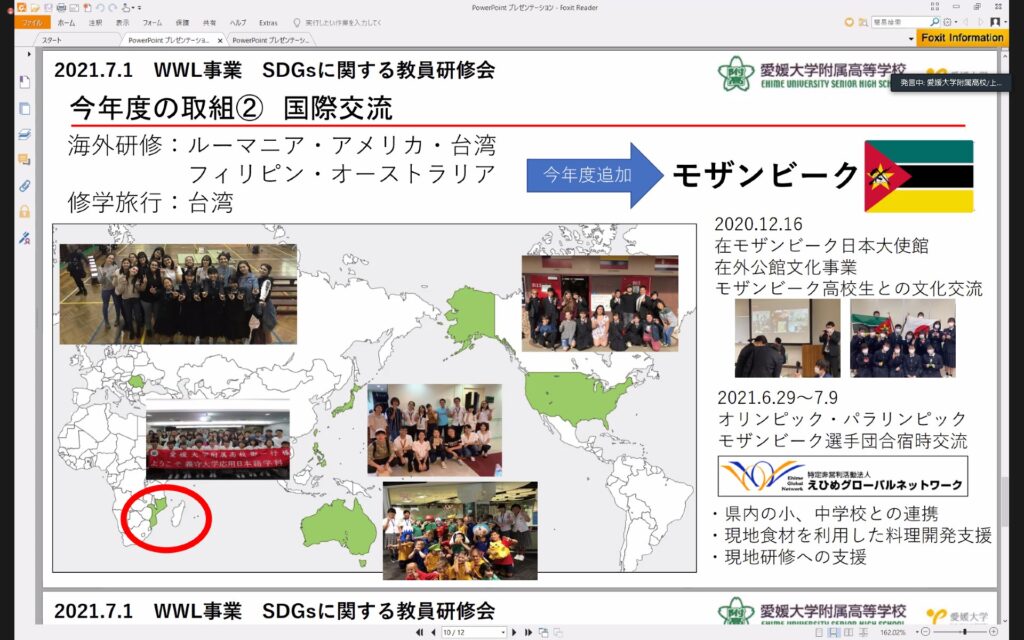Open the layers panel icon in sidebar
The height and width of the screenshot is (640, 1024).
point(24,134)
